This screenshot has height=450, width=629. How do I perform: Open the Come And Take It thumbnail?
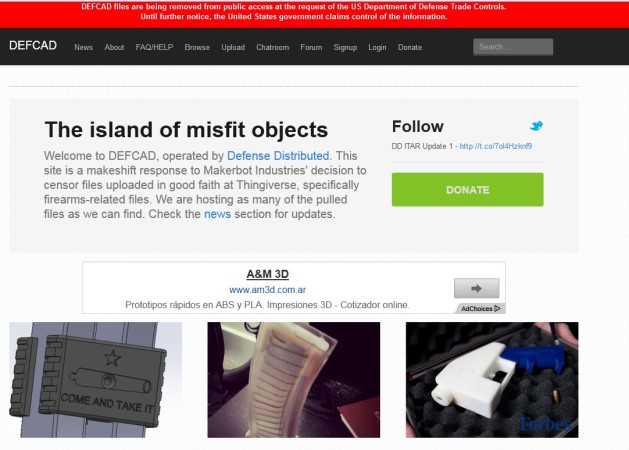[95, 380]
